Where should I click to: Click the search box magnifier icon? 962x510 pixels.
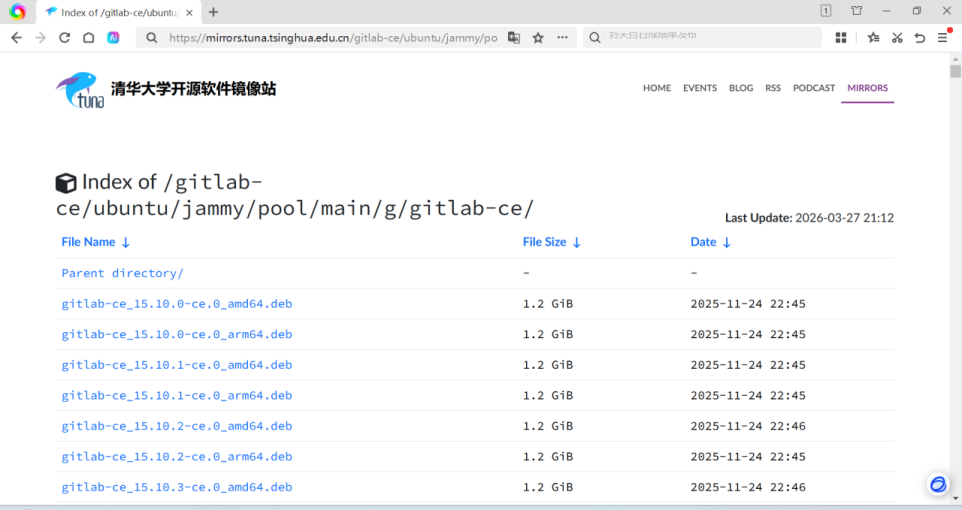(x=595, y=37)
